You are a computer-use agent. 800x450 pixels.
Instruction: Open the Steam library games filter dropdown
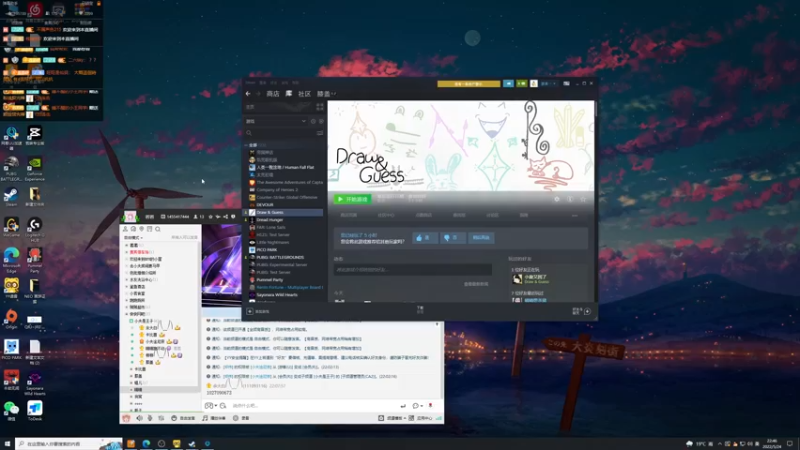coord(276,121)
